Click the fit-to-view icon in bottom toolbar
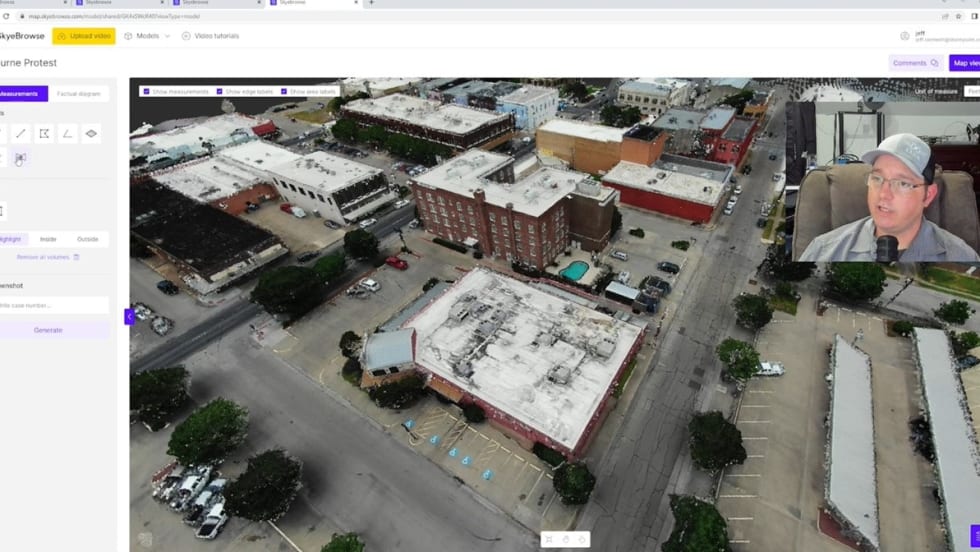The width and height of the screenshot is (980, 552). (x=548, y=539)
